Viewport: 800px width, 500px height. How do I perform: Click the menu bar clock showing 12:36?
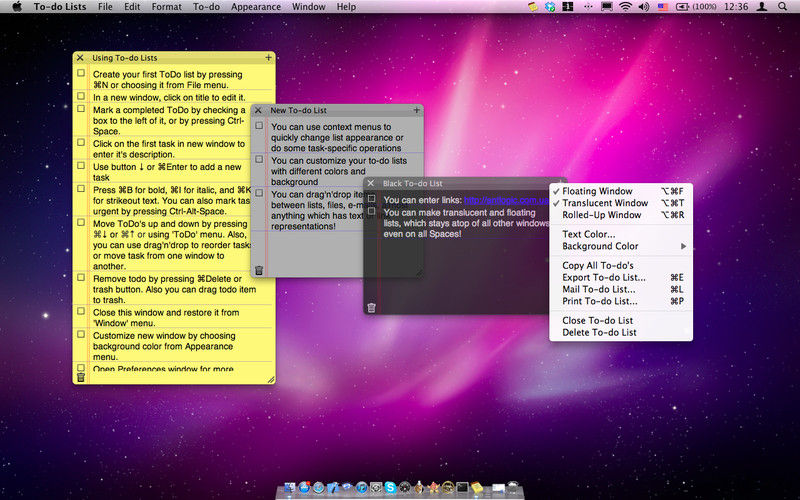[736, 7]
